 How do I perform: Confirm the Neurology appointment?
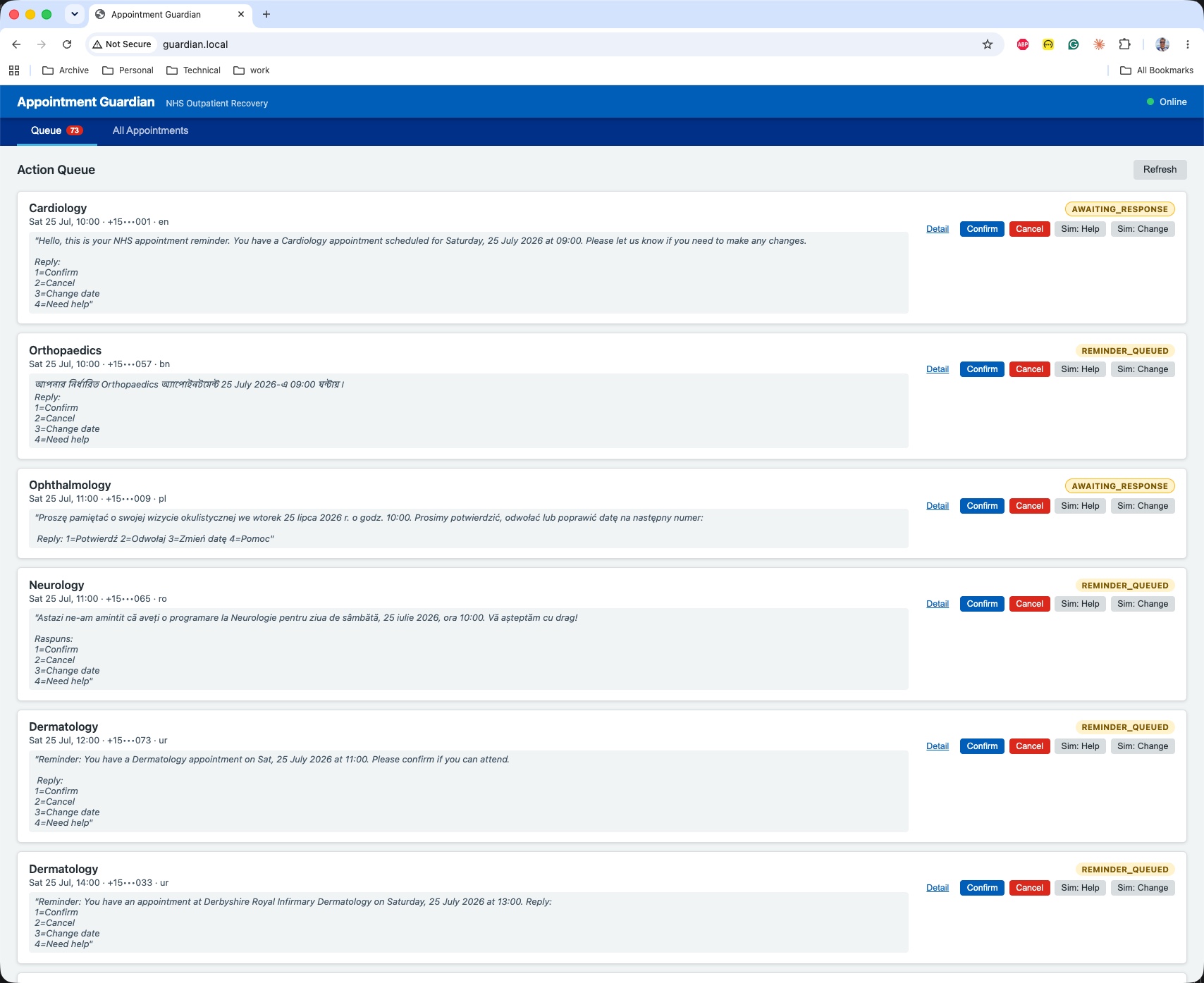982,604
